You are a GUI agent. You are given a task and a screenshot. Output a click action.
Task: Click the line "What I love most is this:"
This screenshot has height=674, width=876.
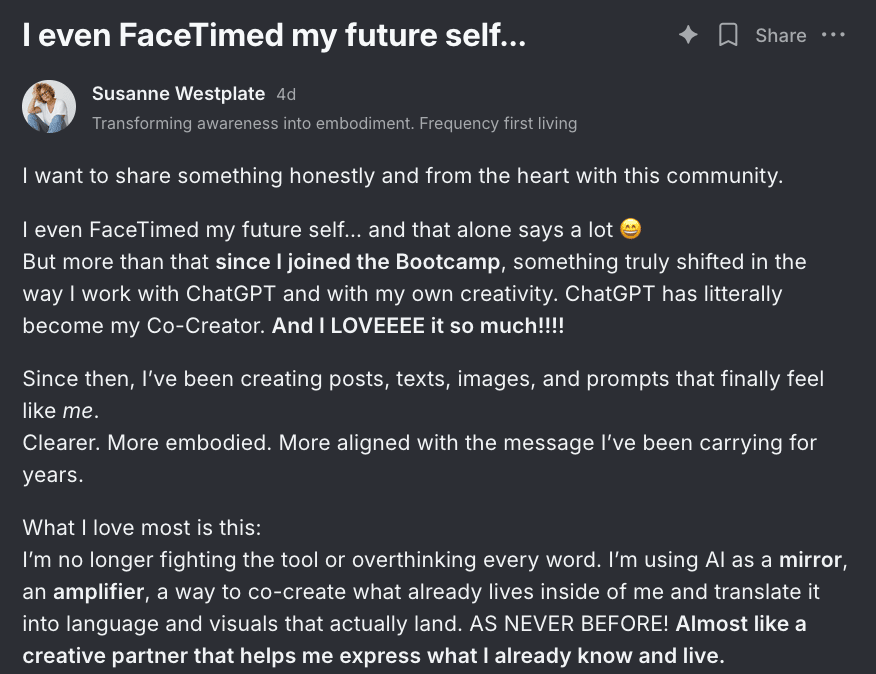tap(141, 527)
